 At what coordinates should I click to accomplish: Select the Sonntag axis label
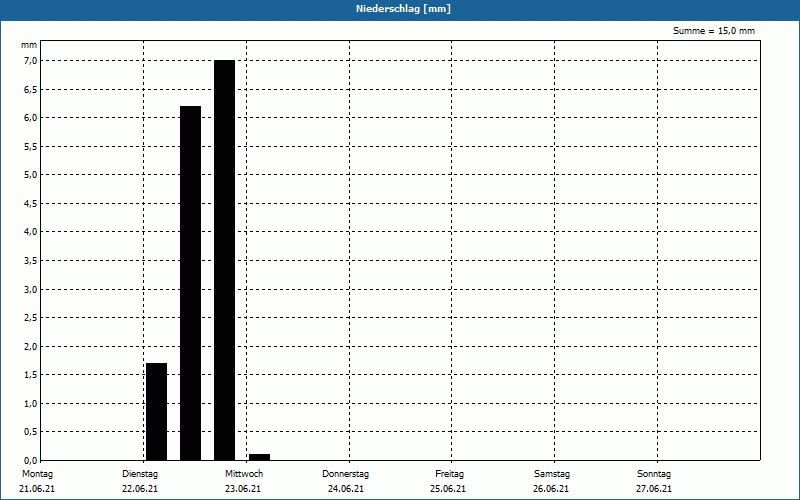pyautogui.click(x=654, y=474)
